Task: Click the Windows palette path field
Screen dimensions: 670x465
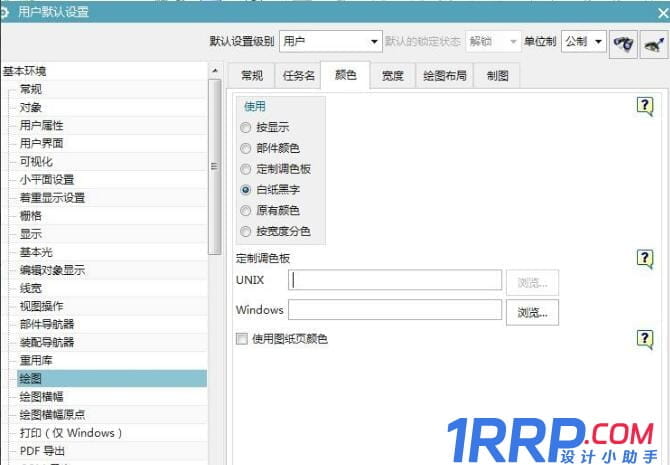Action: (395, 309)
